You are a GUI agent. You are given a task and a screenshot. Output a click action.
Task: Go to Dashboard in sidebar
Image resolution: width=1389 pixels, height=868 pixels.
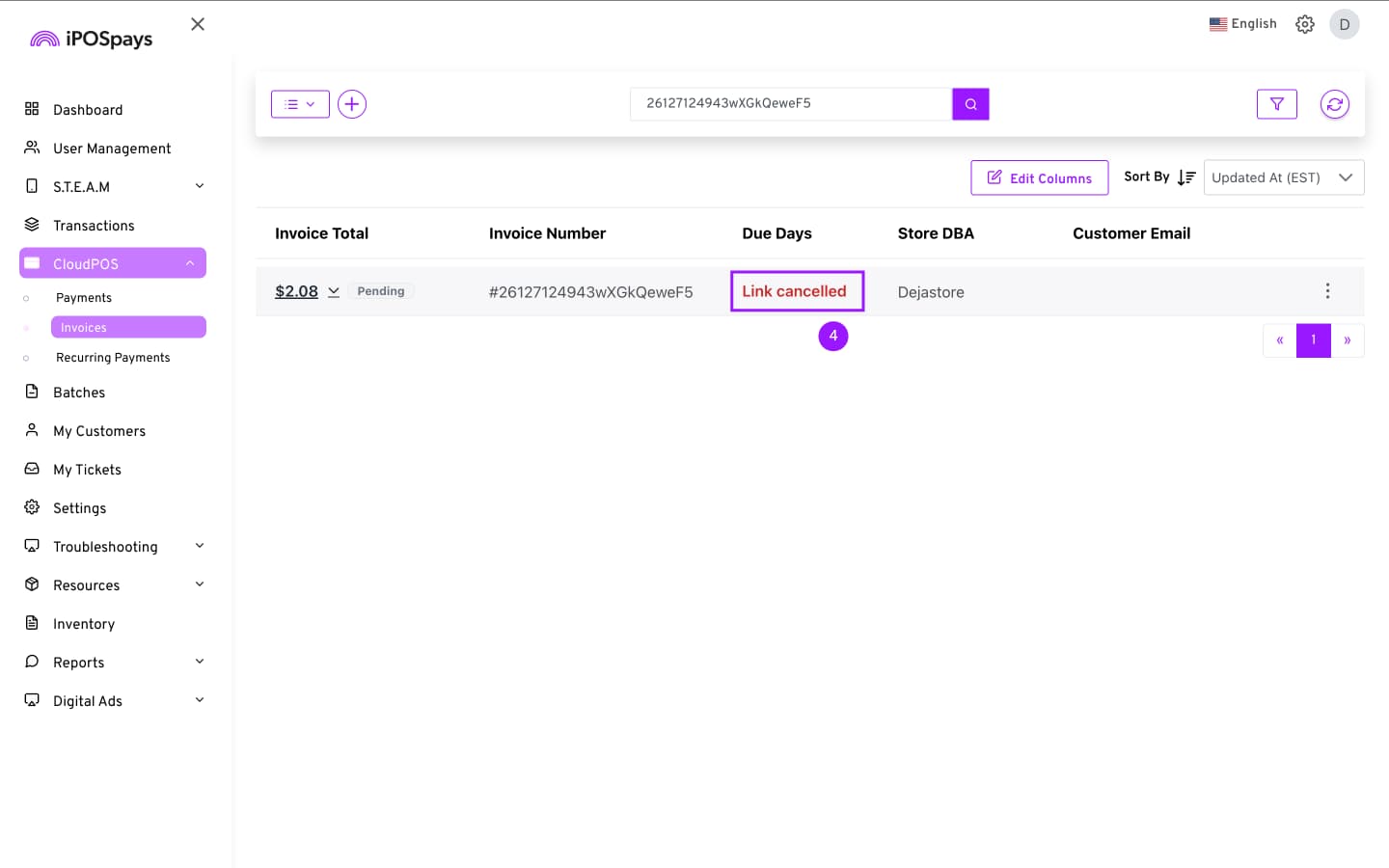[x=88, y=110]
